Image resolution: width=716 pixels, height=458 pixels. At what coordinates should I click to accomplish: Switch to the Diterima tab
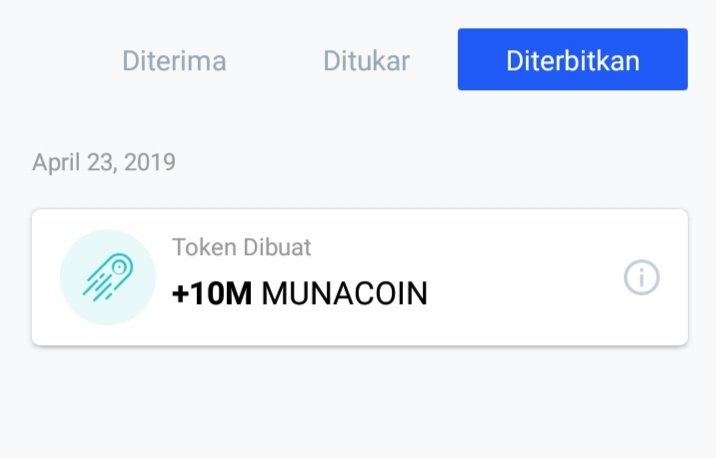[x=174, y=60]
